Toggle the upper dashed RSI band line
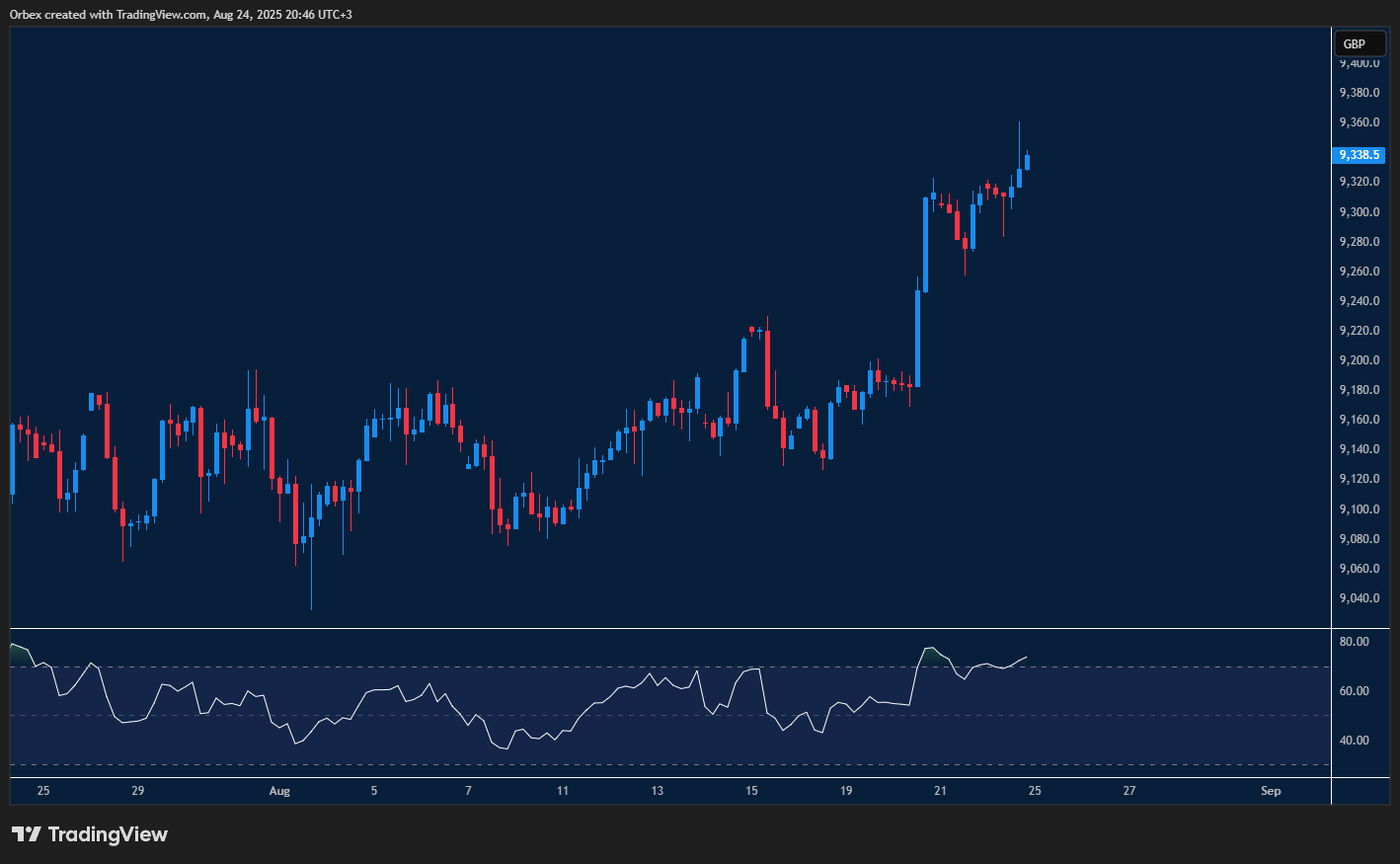 coord(671,665)
